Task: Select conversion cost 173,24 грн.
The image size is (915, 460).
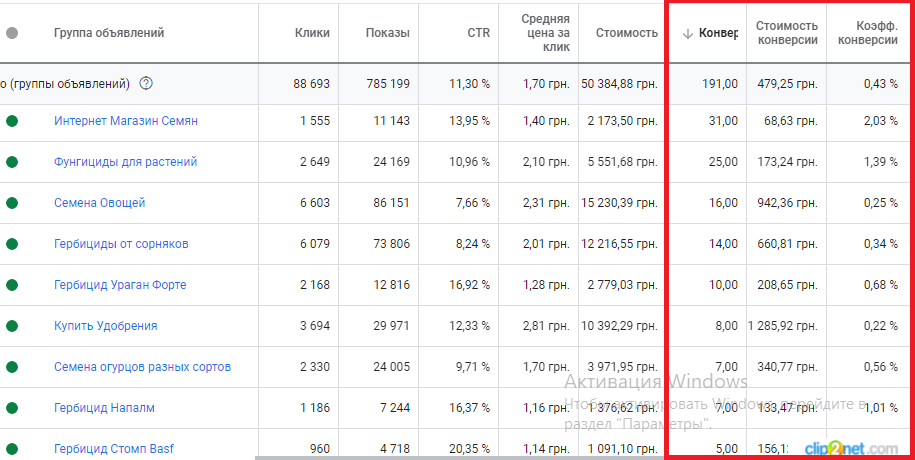Action: pos(788,162)
